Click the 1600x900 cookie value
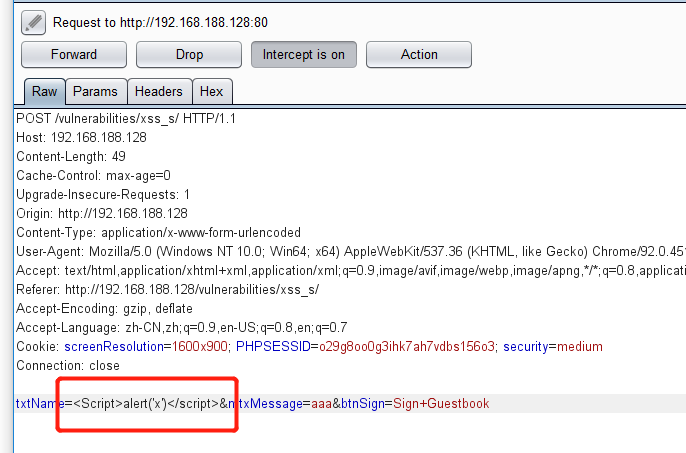Viewport: 686px width, 453px height. point(200,347)
